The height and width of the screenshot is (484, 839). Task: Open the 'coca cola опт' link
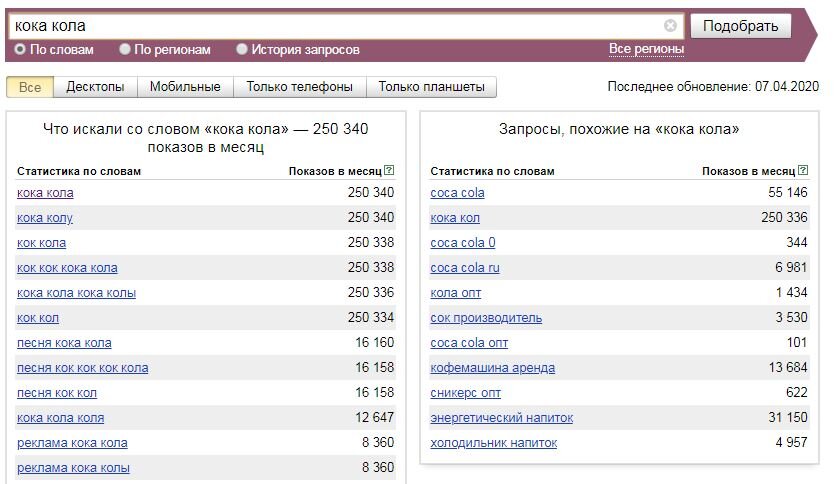click(469, 343)
